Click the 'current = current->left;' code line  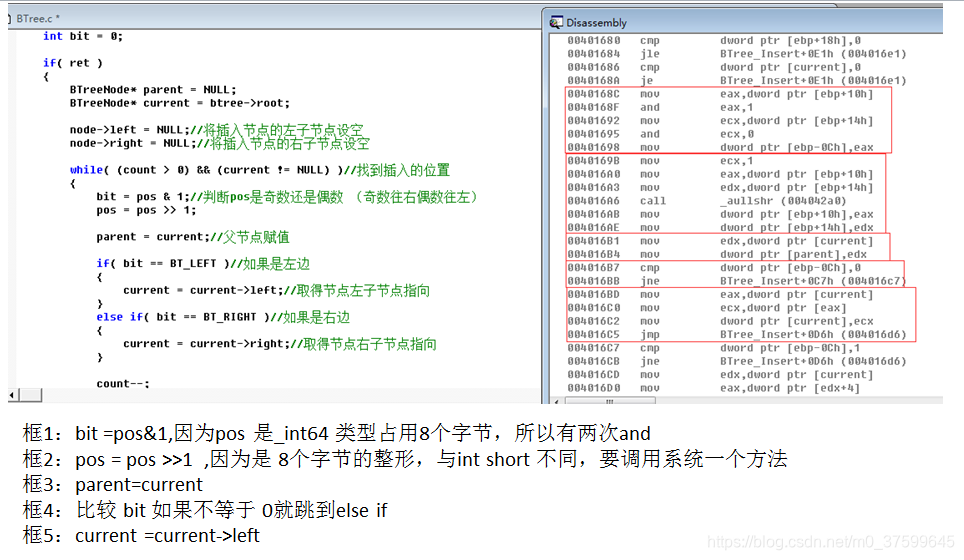coord(276,290)
